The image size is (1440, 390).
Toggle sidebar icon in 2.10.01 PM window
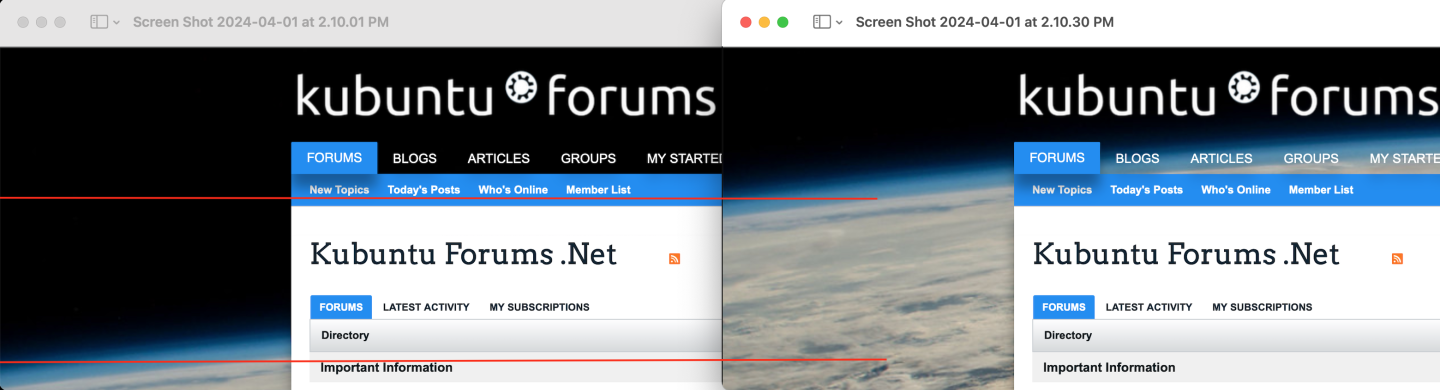tap(98, 22)
